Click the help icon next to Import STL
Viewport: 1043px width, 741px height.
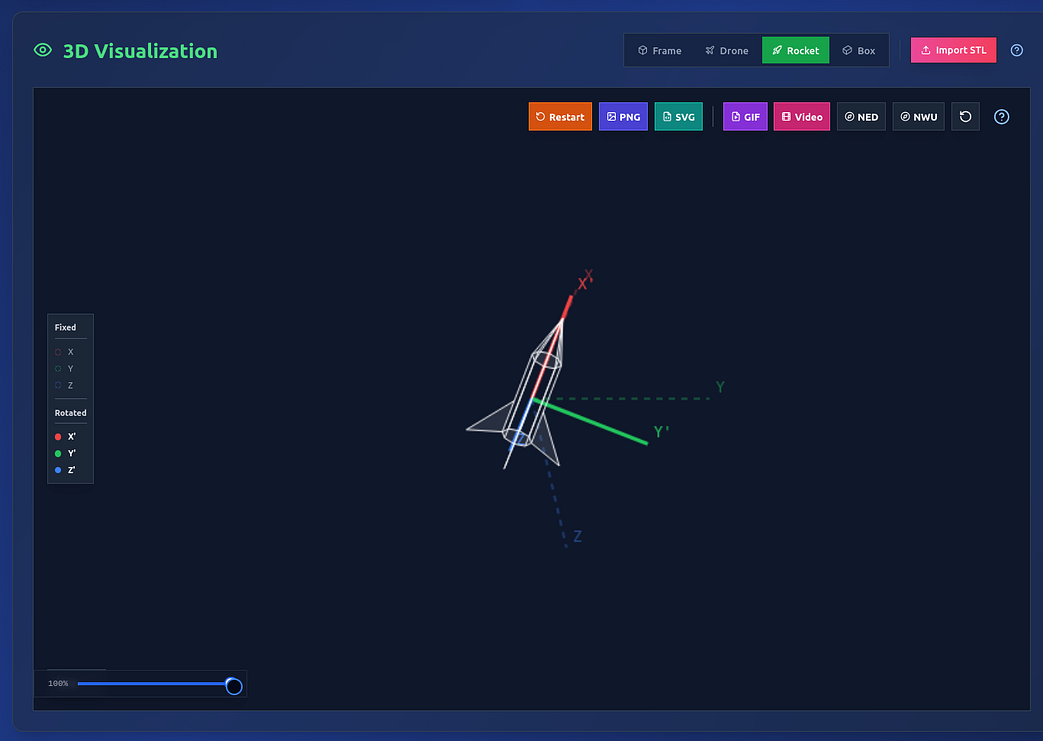click(1016, 50)
